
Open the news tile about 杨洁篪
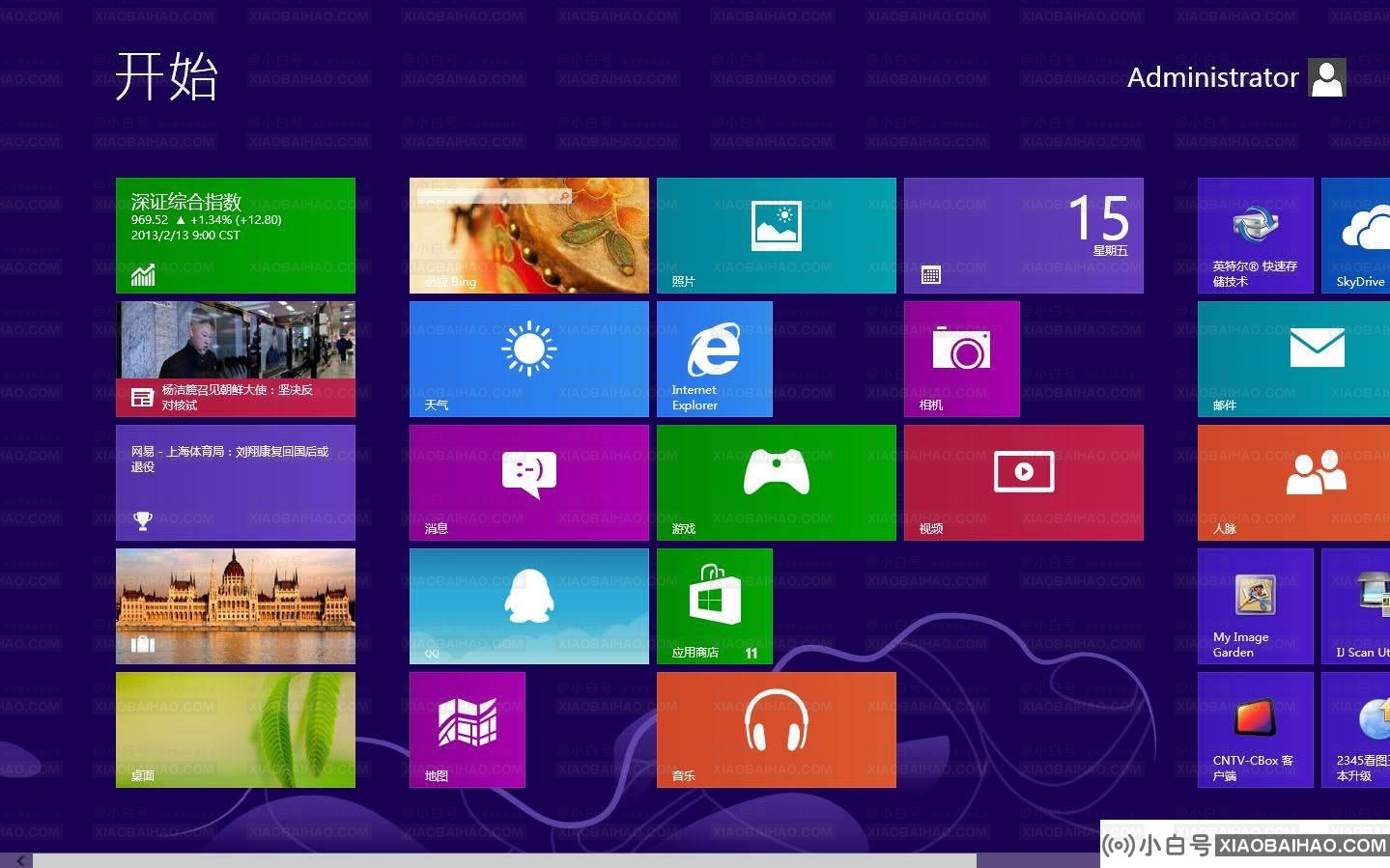pyautogui.click(x=236, y=359)
